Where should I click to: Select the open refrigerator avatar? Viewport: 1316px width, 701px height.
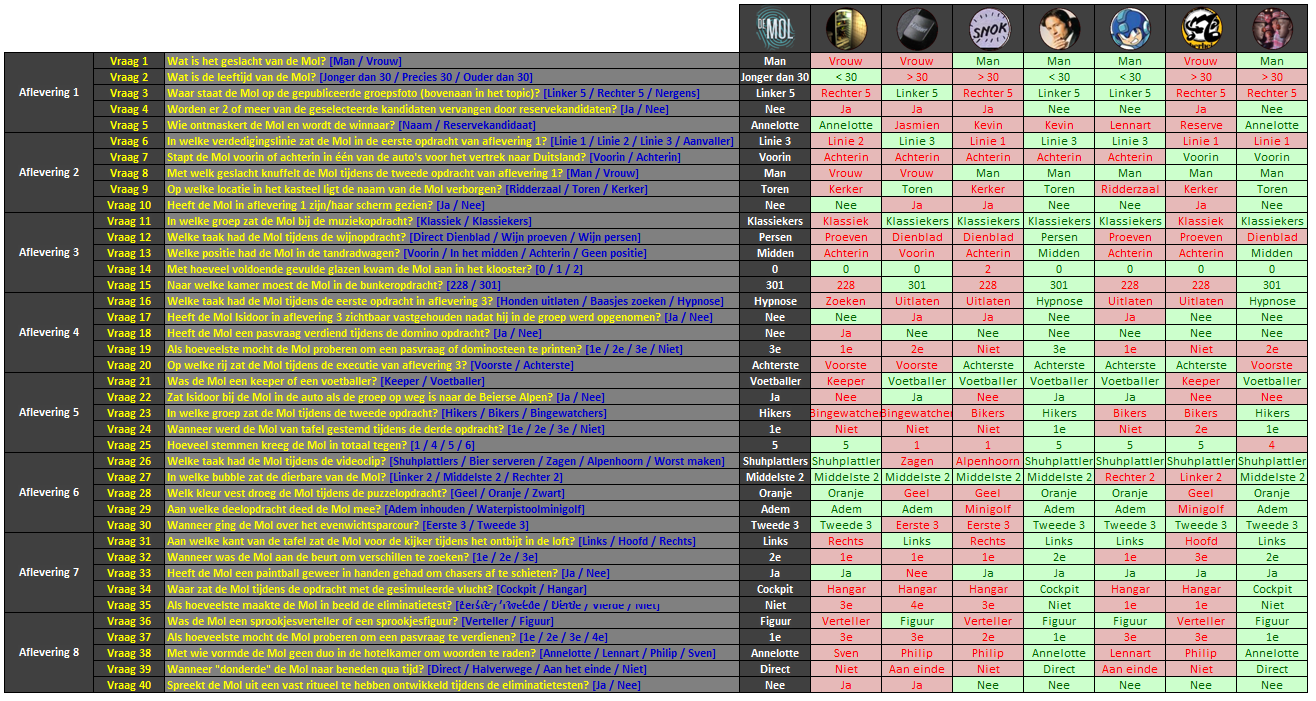click(x=845, y=29)
